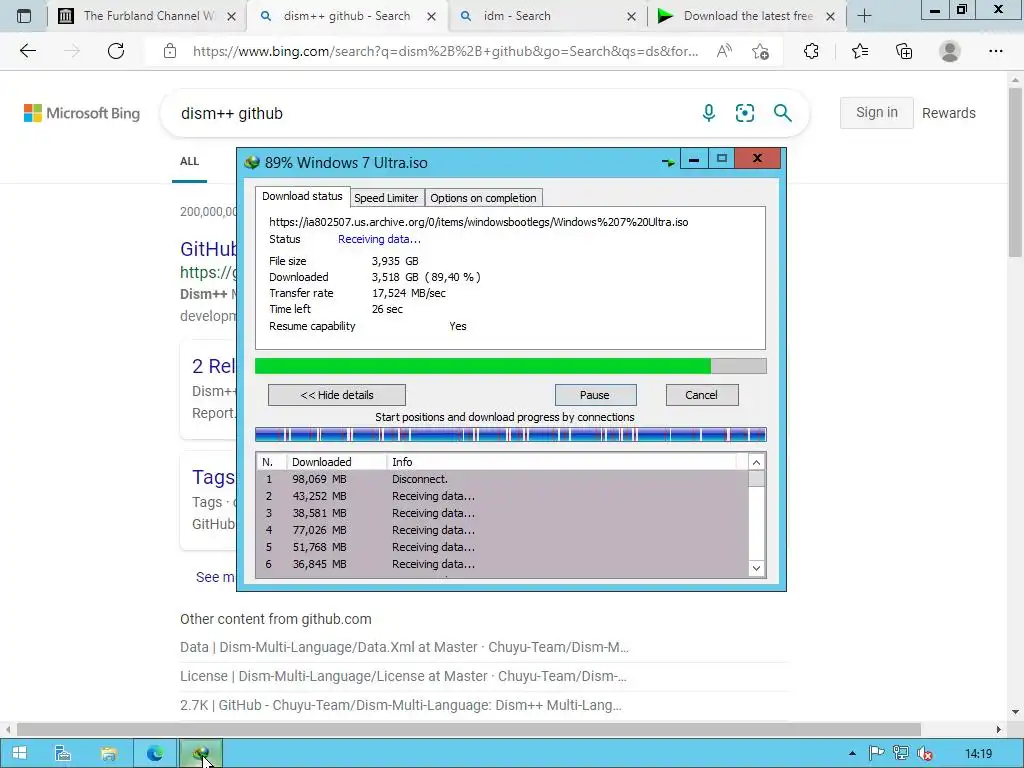1024x768 pixels.
Task: Close the idm - Search tab
Action: (631, 16)
